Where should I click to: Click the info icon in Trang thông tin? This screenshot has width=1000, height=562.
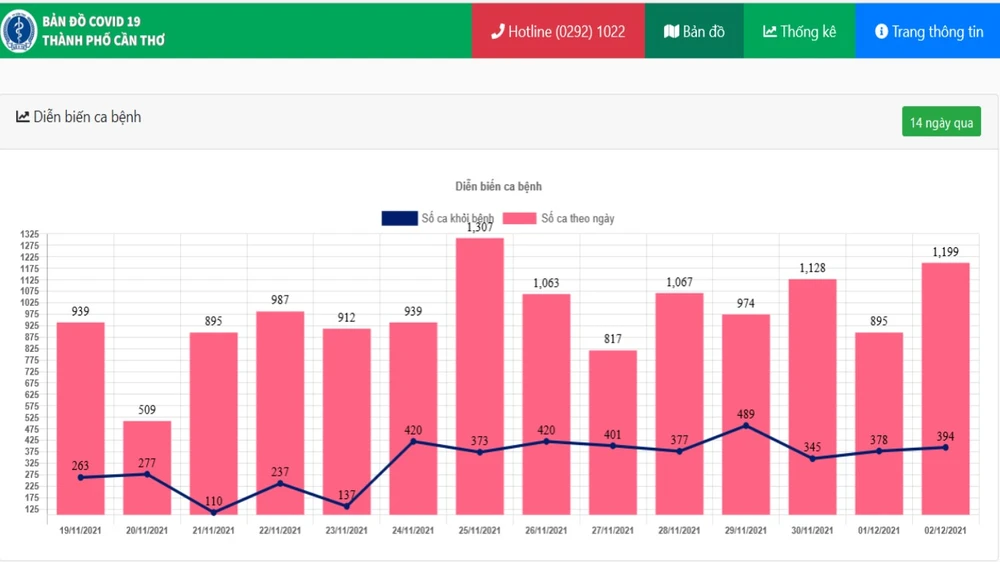tap(881, 31)
